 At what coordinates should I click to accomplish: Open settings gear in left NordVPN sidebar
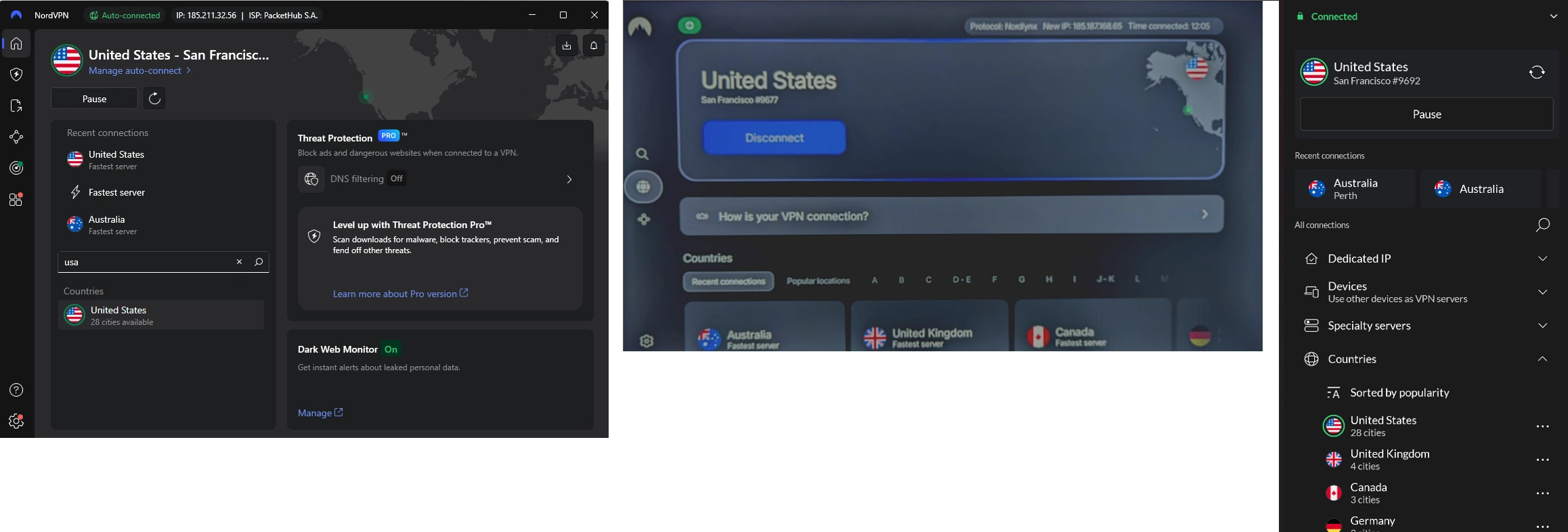[x=16, y=421]
